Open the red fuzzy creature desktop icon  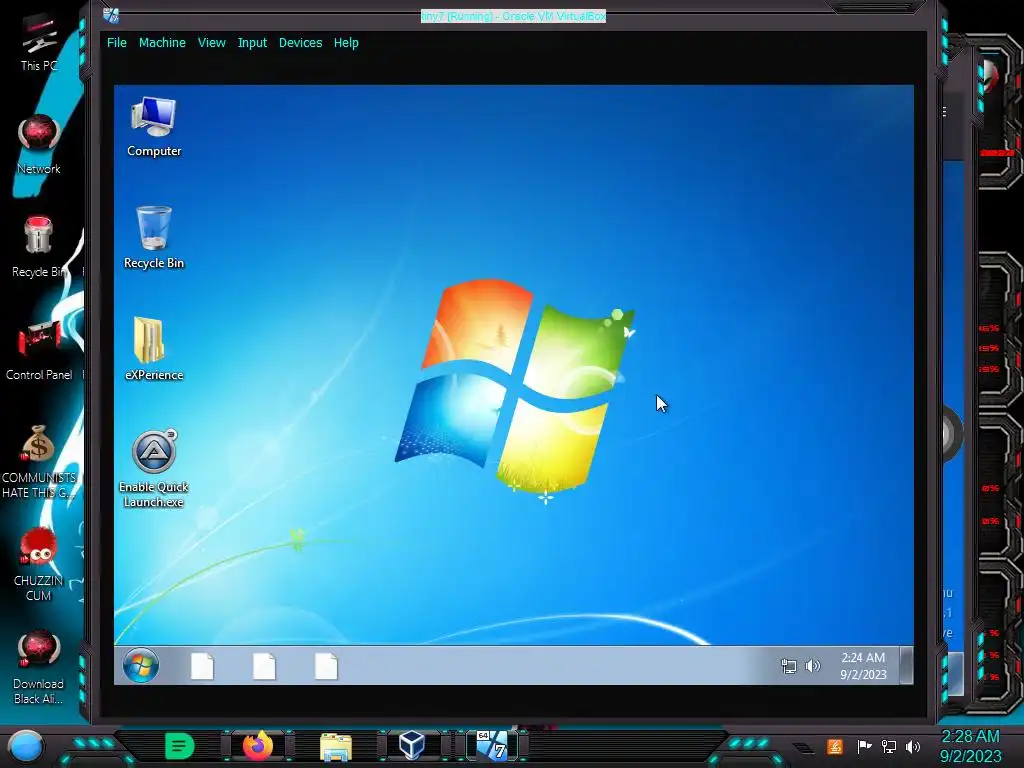39,564
